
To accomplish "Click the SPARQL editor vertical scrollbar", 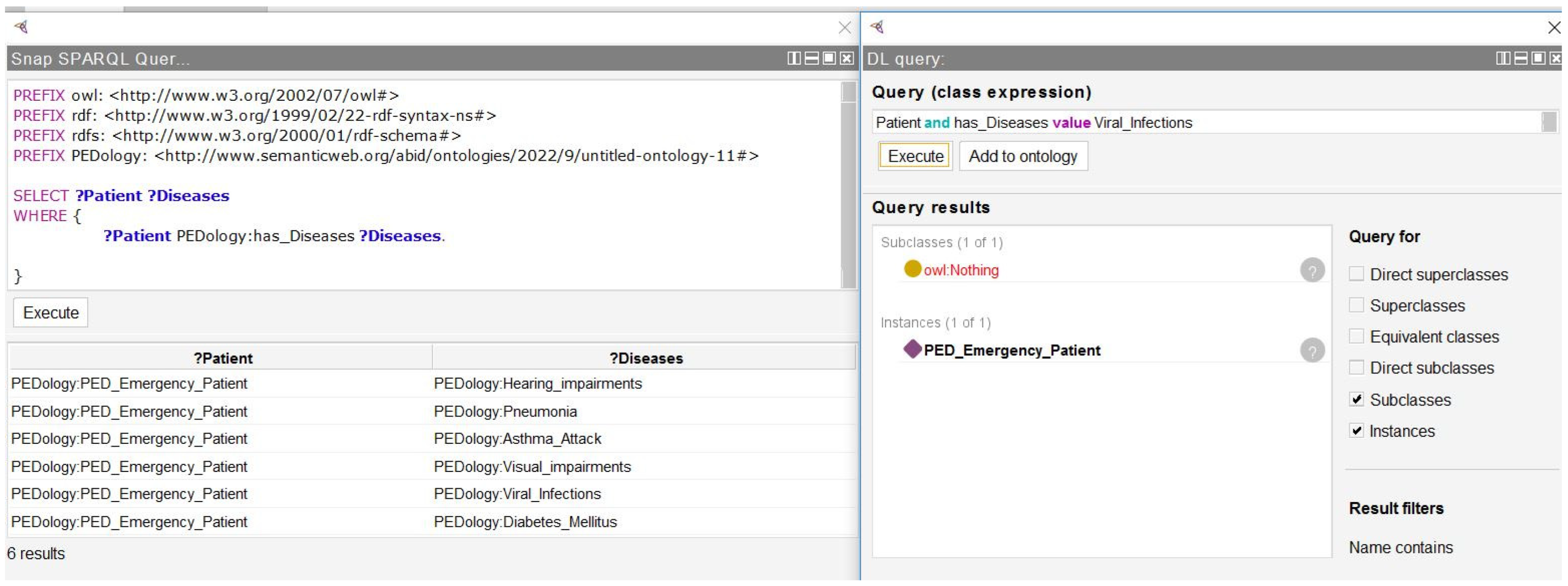I will coord(848,183).
